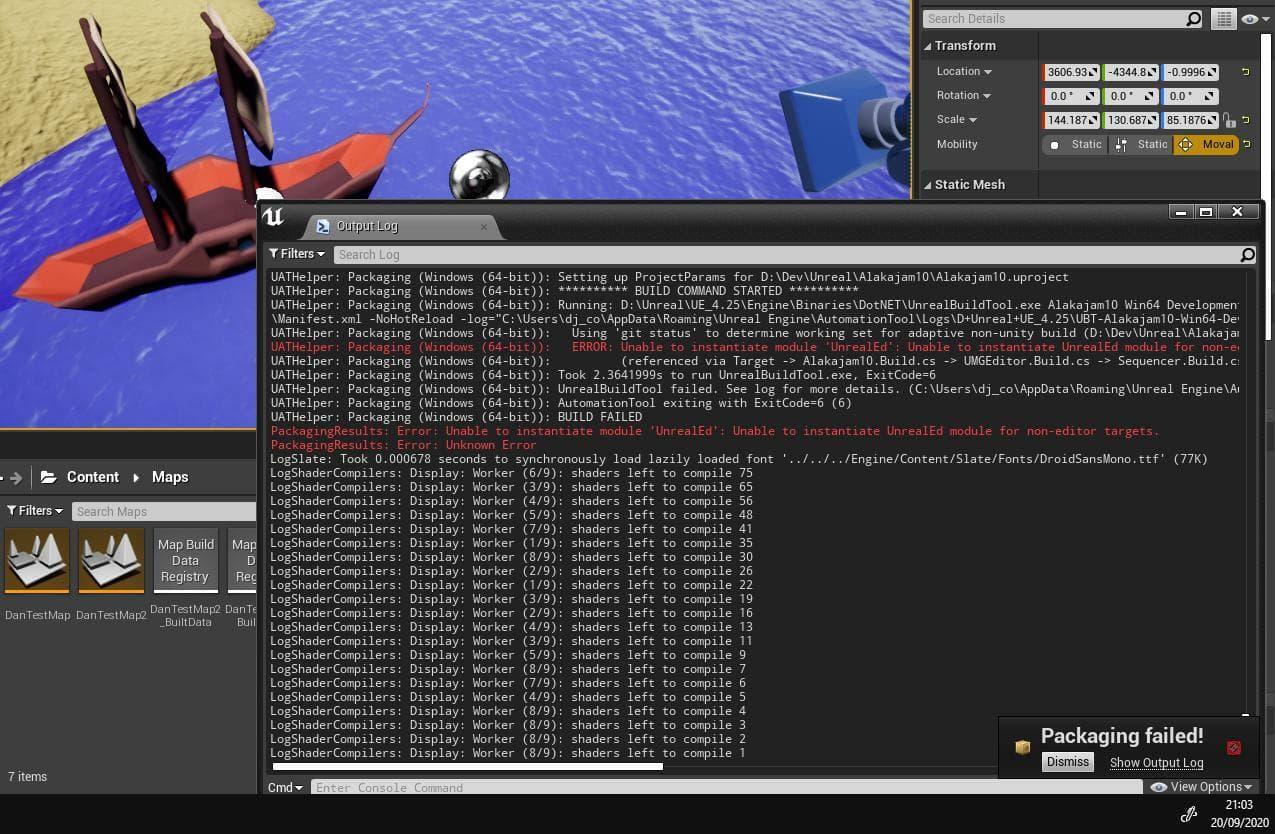The image size is (1275, 834).
Task: Click the Search Log input field
Action: [x=785, y=255]
